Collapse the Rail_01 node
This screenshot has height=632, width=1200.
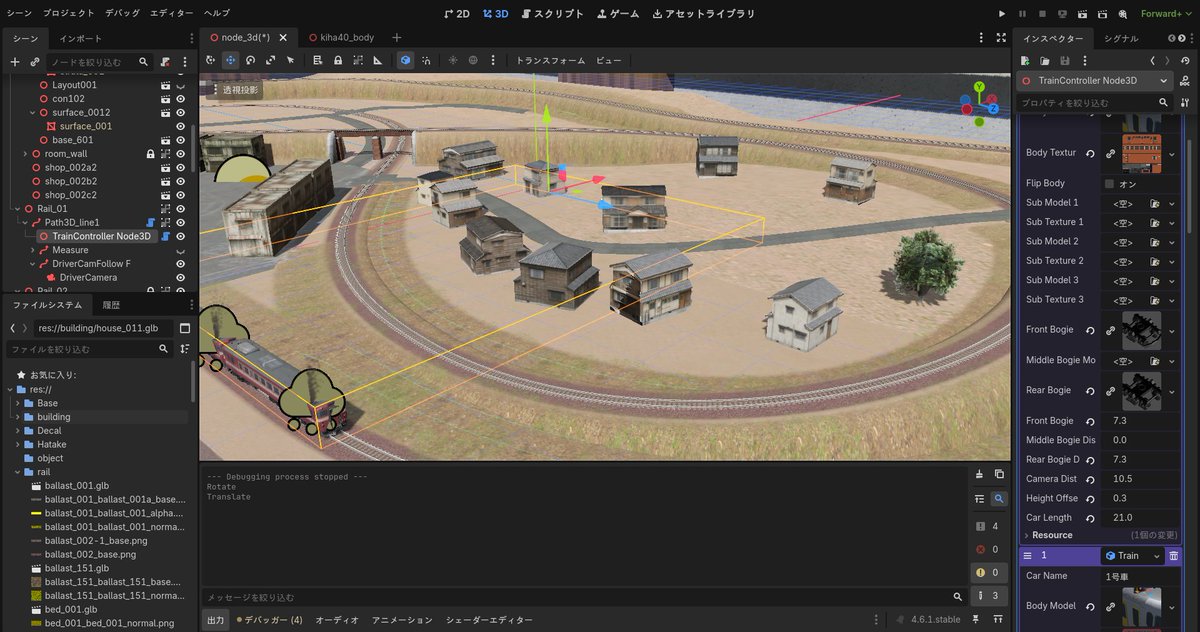click(x=17, y=208)
